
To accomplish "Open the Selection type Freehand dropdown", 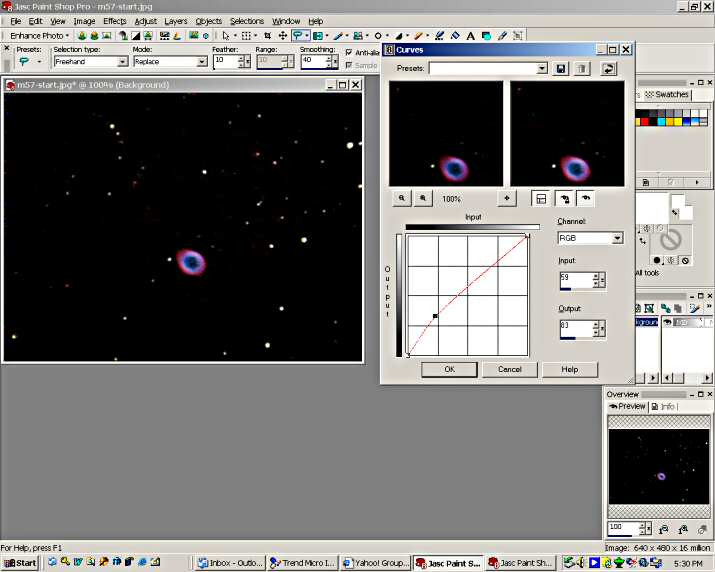I will [x=121, y=62].
